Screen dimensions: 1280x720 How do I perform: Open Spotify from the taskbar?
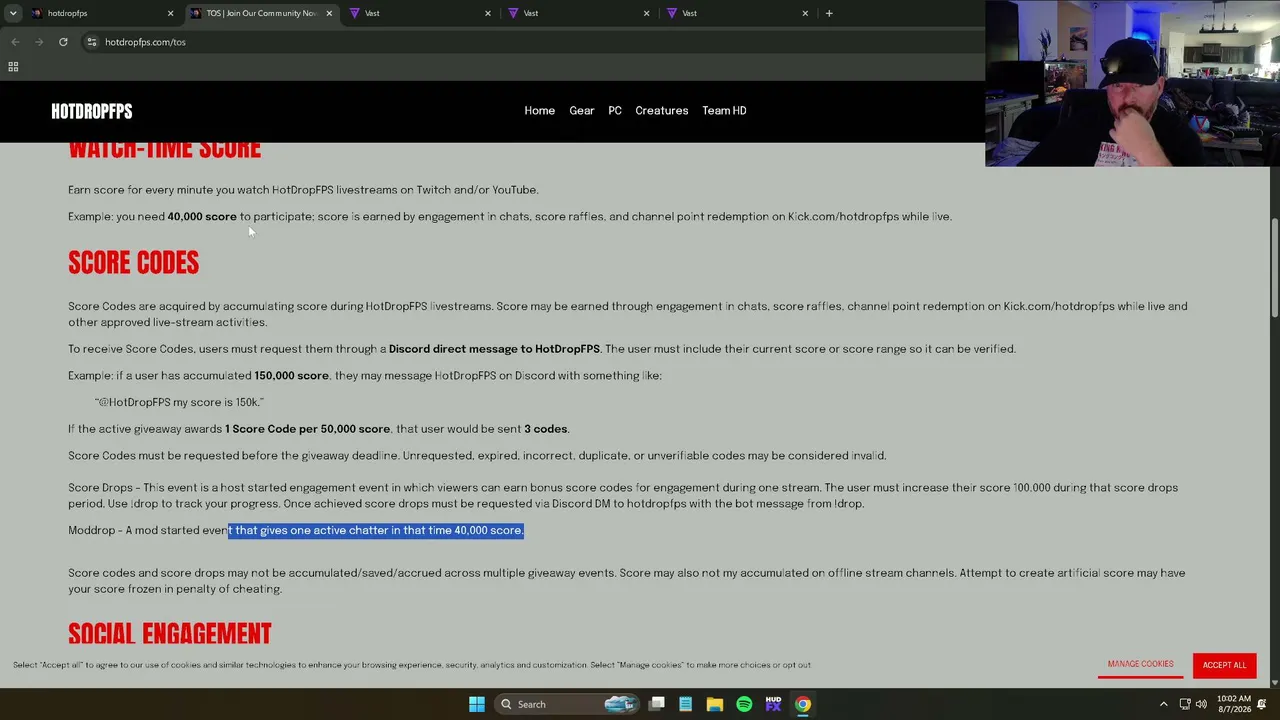click(x=744, y=704)
